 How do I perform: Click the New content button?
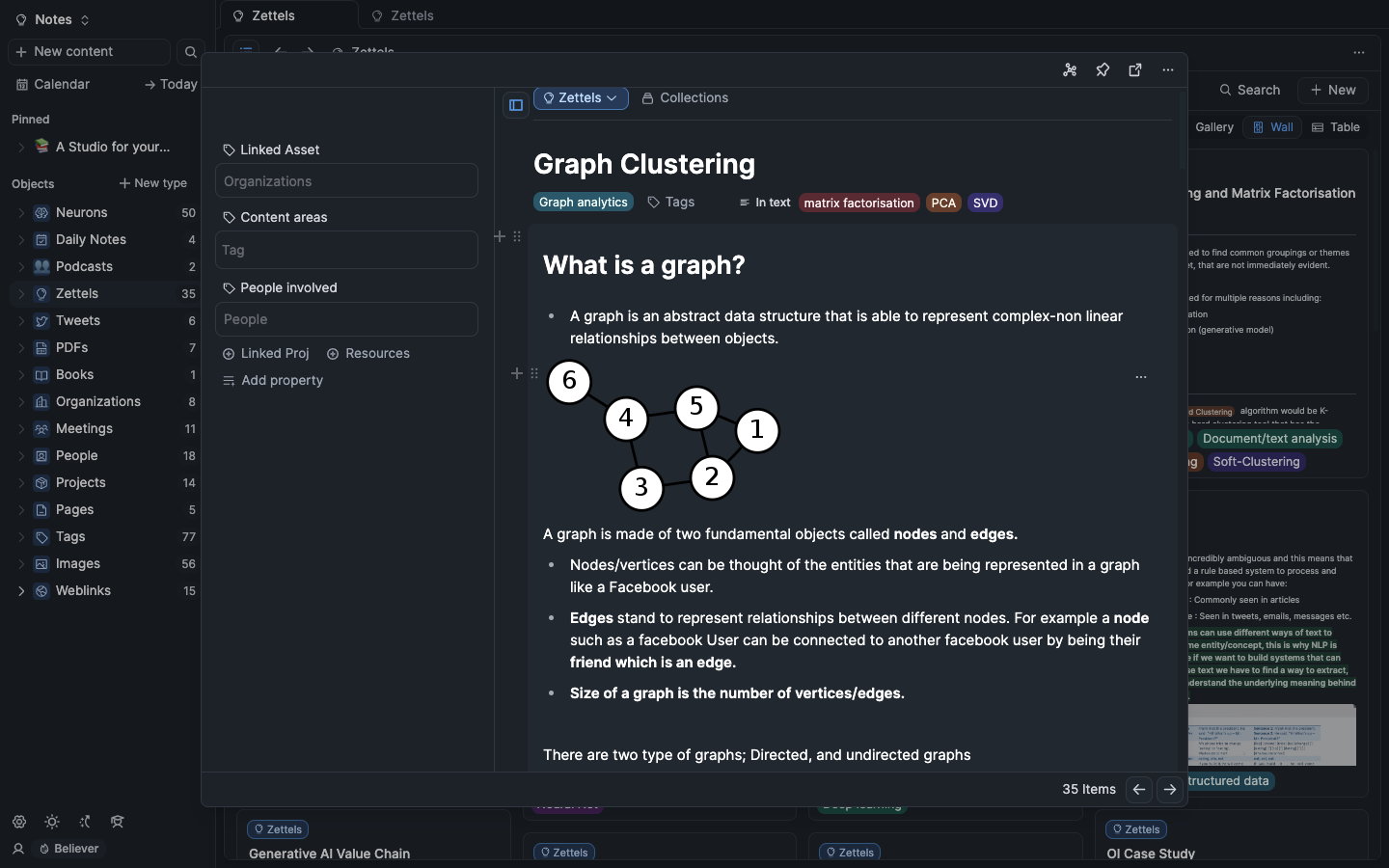coord(89,52)
